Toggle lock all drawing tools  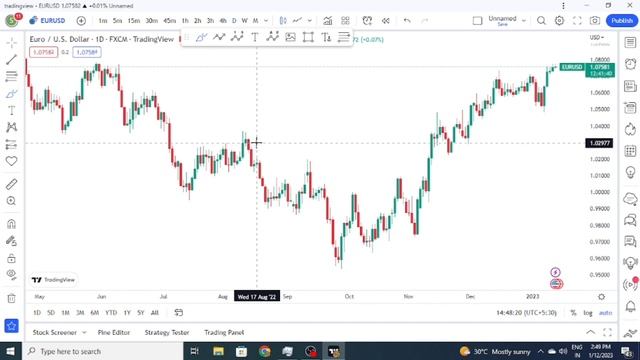coord(11,258)
